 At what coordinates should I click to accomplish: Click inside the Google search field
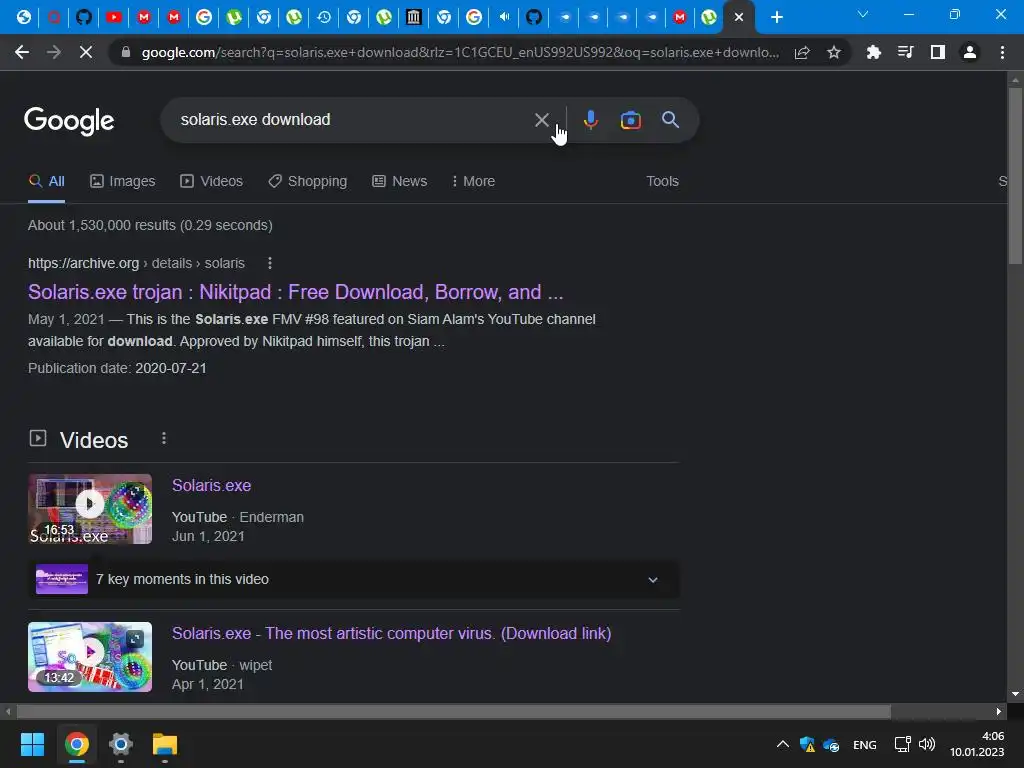(x=353, y=120)
